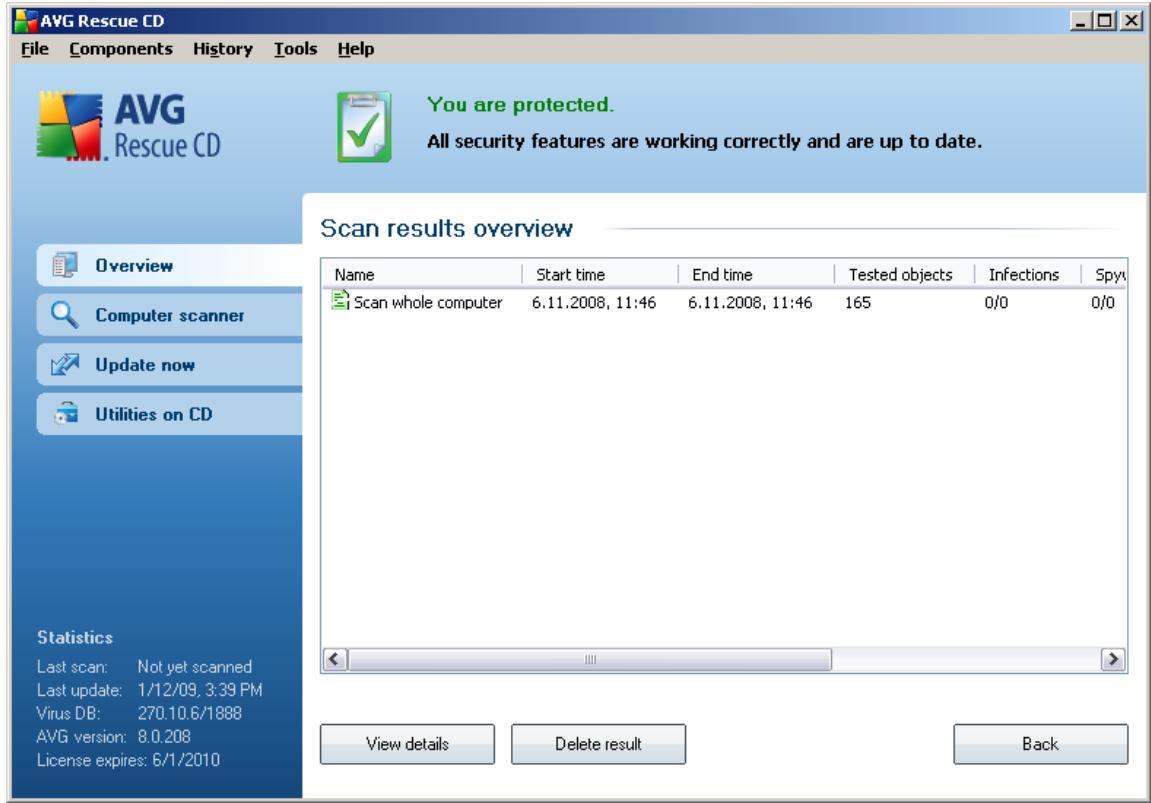Viewport: 1151px width, 803px height.
Task: Close the AVG Rescue CD window
Action: click(1131, 21)
